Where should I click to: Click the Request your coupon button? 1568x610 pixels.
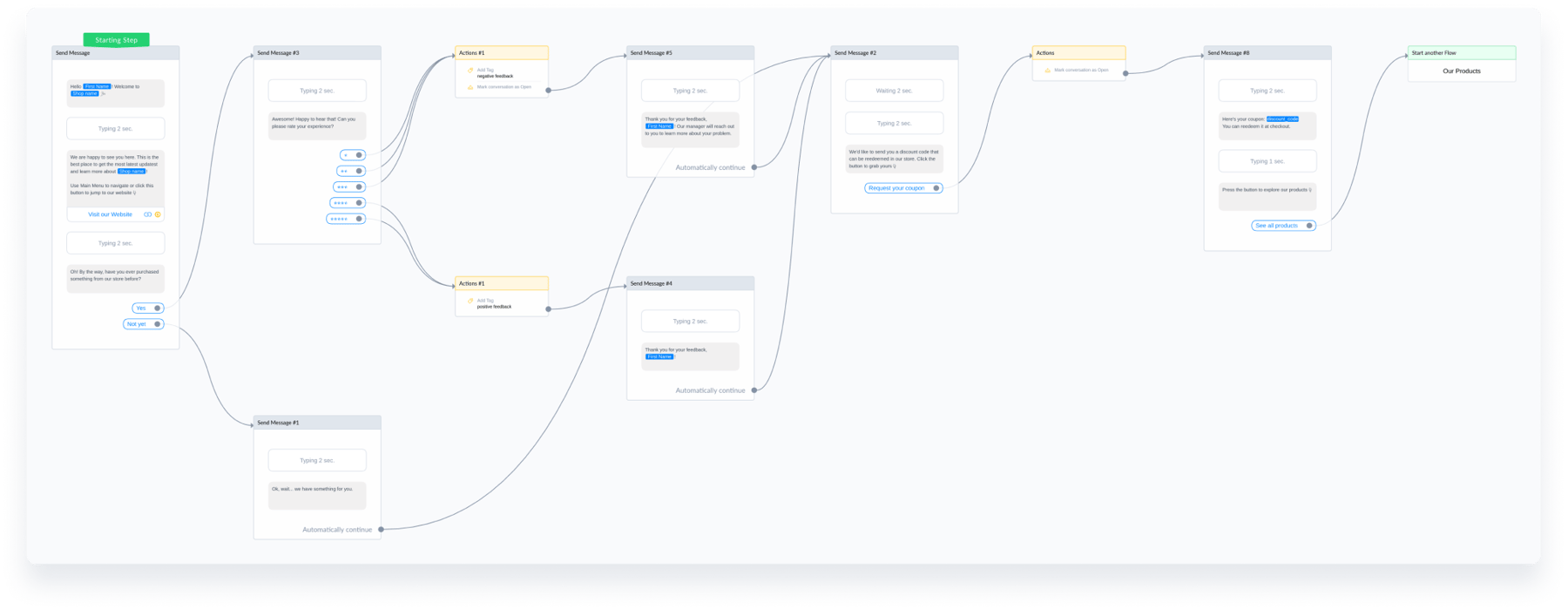(x=903, y=188)
